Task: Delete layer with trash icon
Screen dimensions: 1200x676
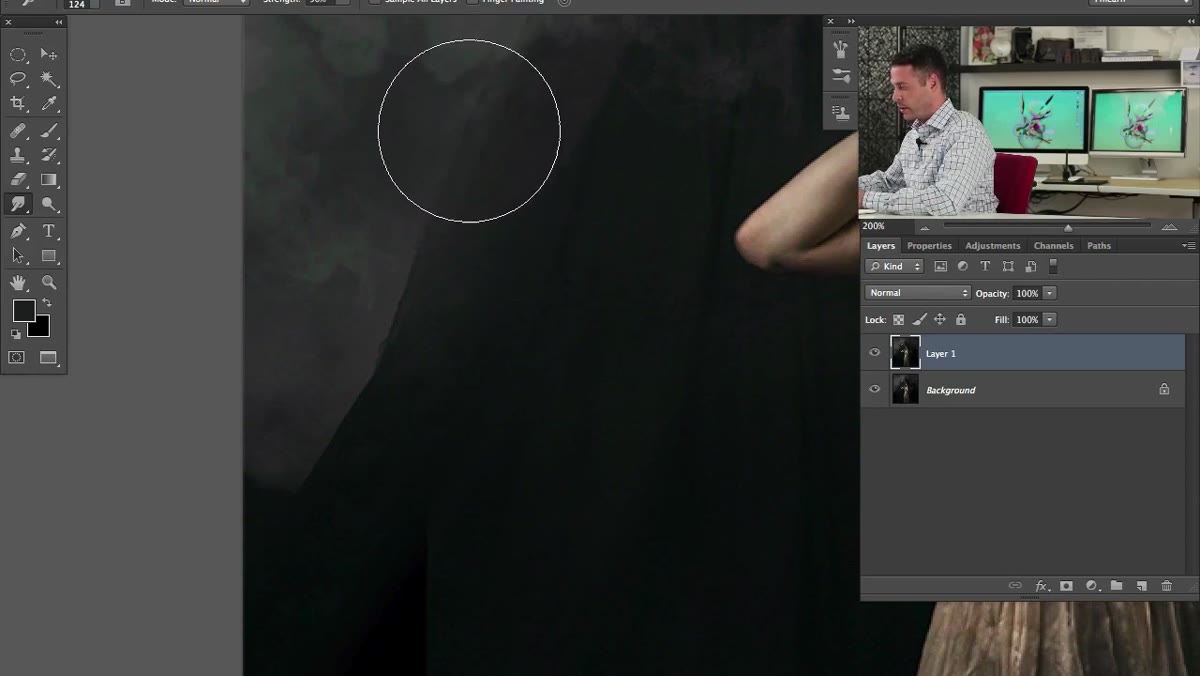Action: pos(1166,586)
